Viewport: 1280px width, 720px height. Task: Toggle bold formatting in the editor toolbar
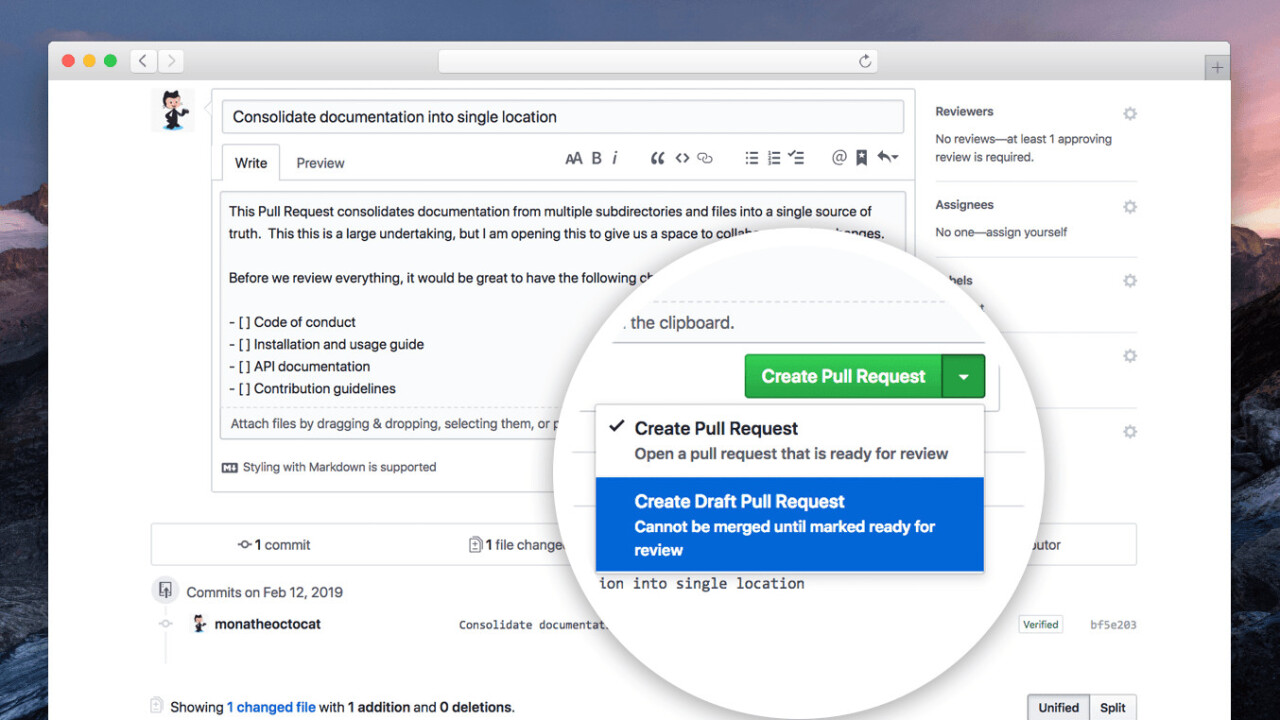click(596, 158)
